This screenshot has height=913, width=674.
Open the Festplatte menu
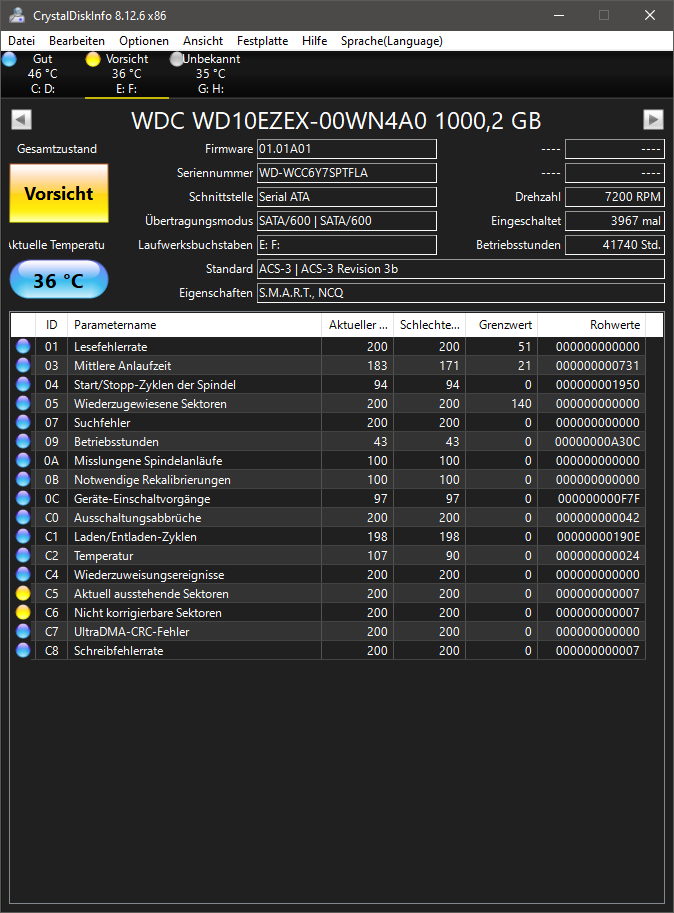pos(262,41)
